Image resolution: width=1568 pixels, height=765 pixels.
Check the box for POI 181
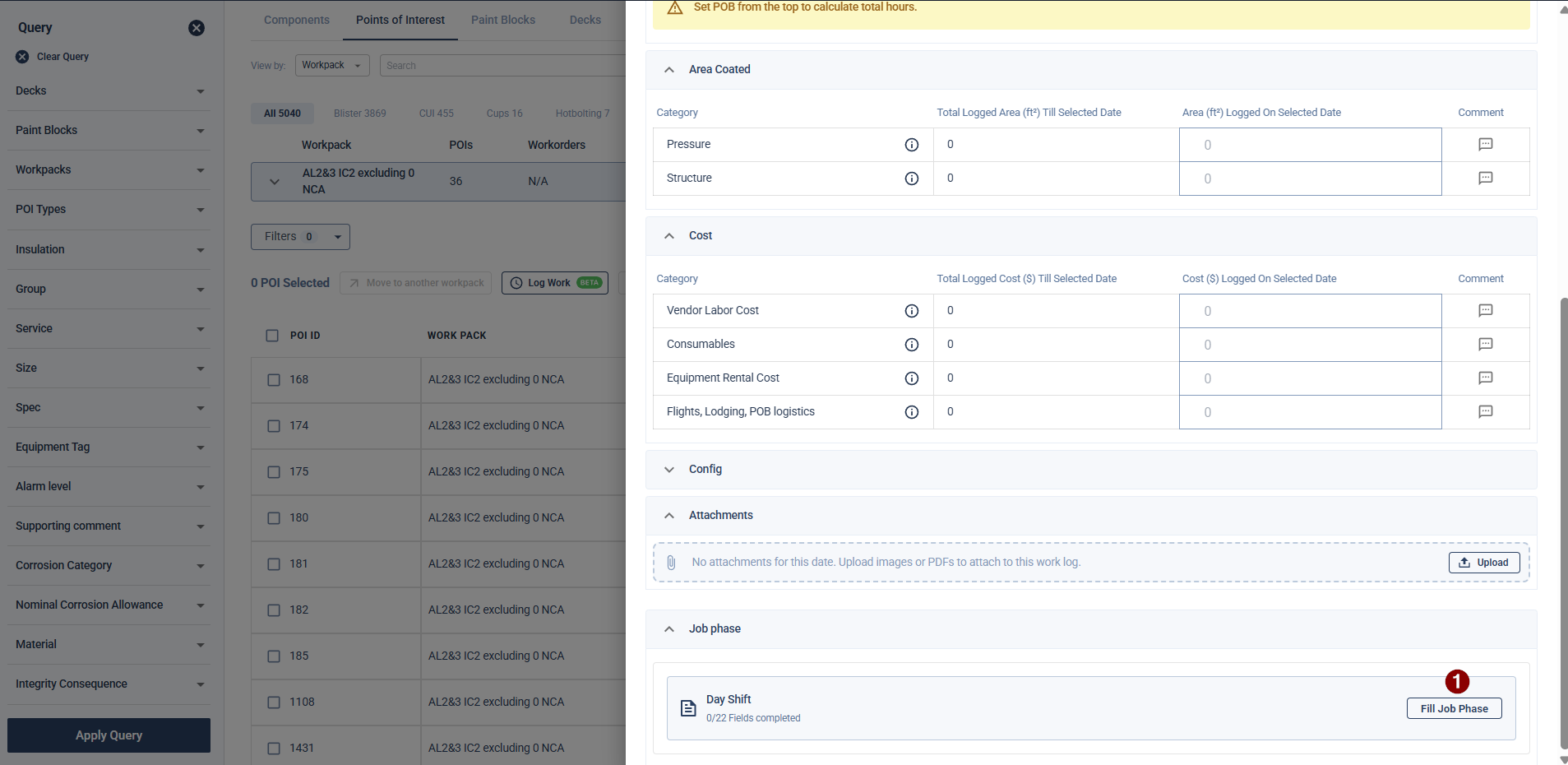click(x=274, y=564)
